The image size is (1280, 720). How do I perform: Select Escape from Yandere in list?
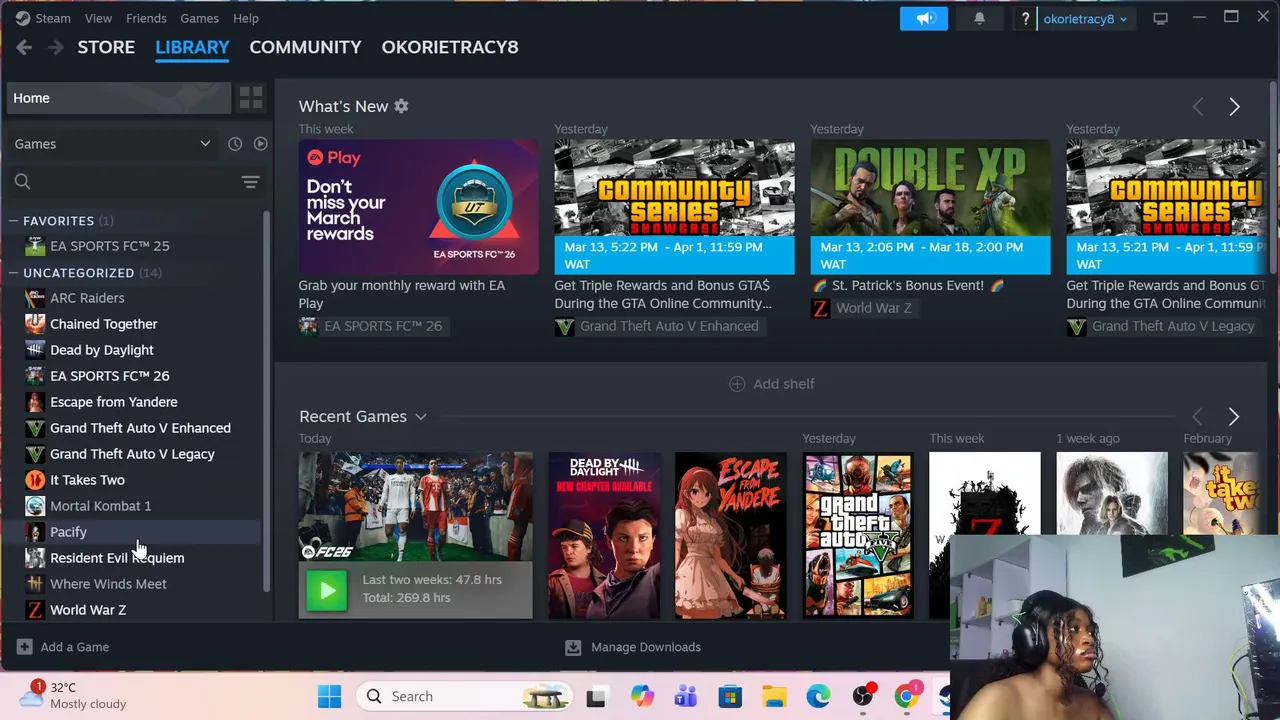pyautogui.click(x=114, y=402)
